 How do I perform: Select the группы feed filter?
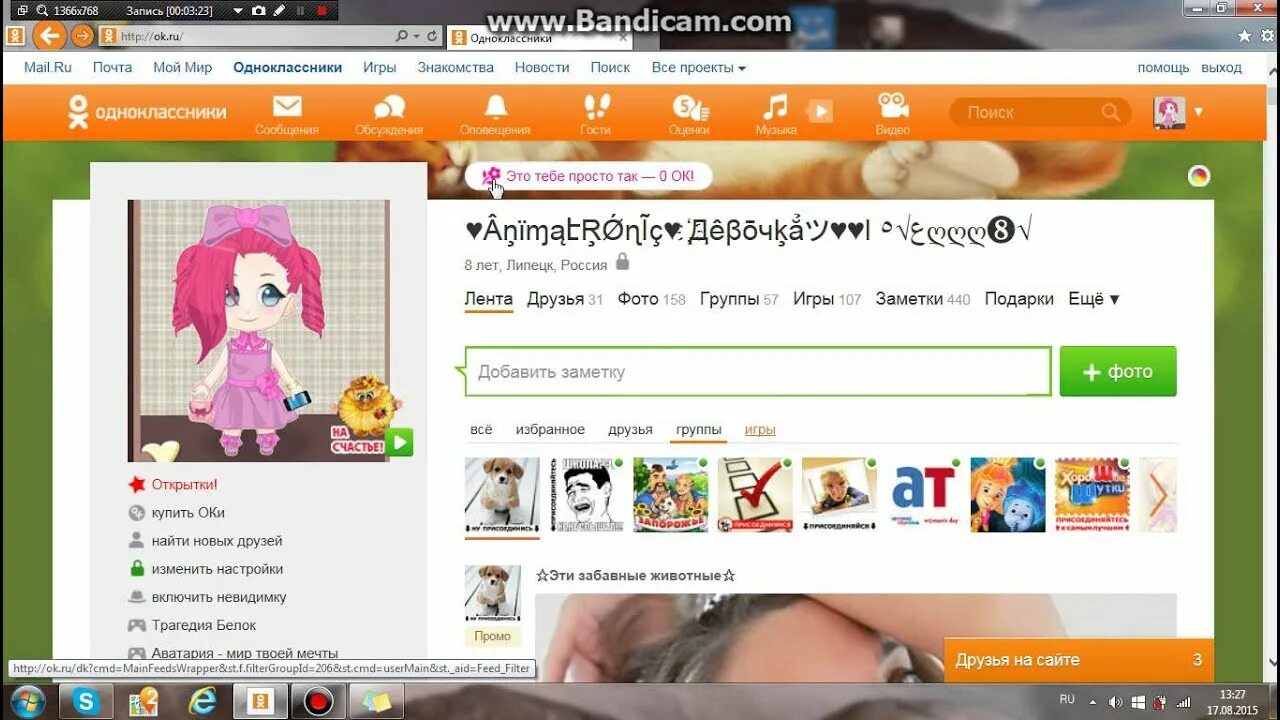(698, 430)
